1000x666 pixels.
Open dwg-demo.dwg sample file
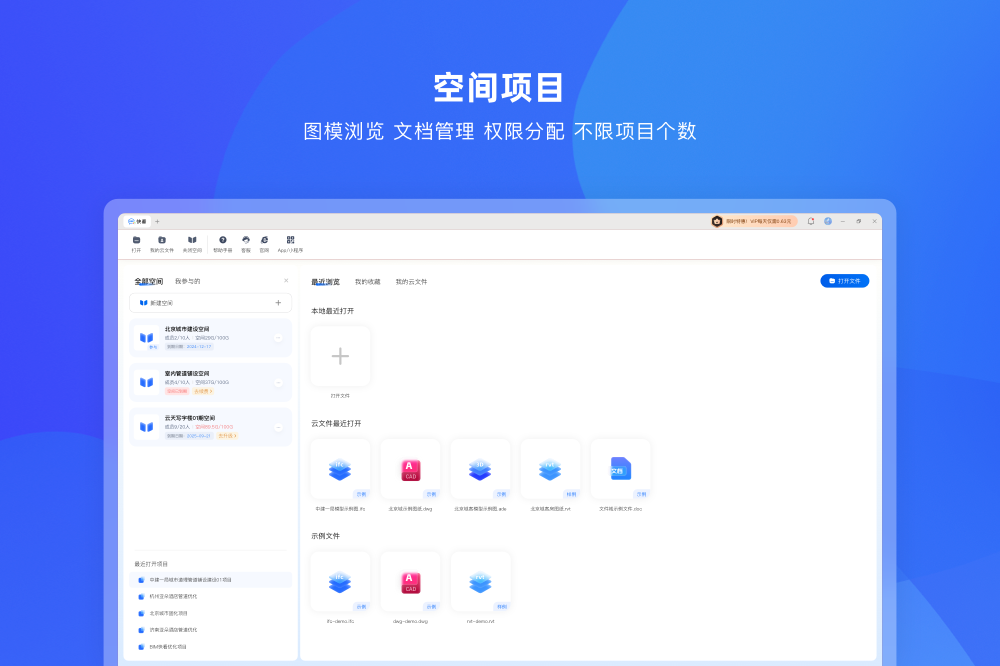(x=410, y=582)
